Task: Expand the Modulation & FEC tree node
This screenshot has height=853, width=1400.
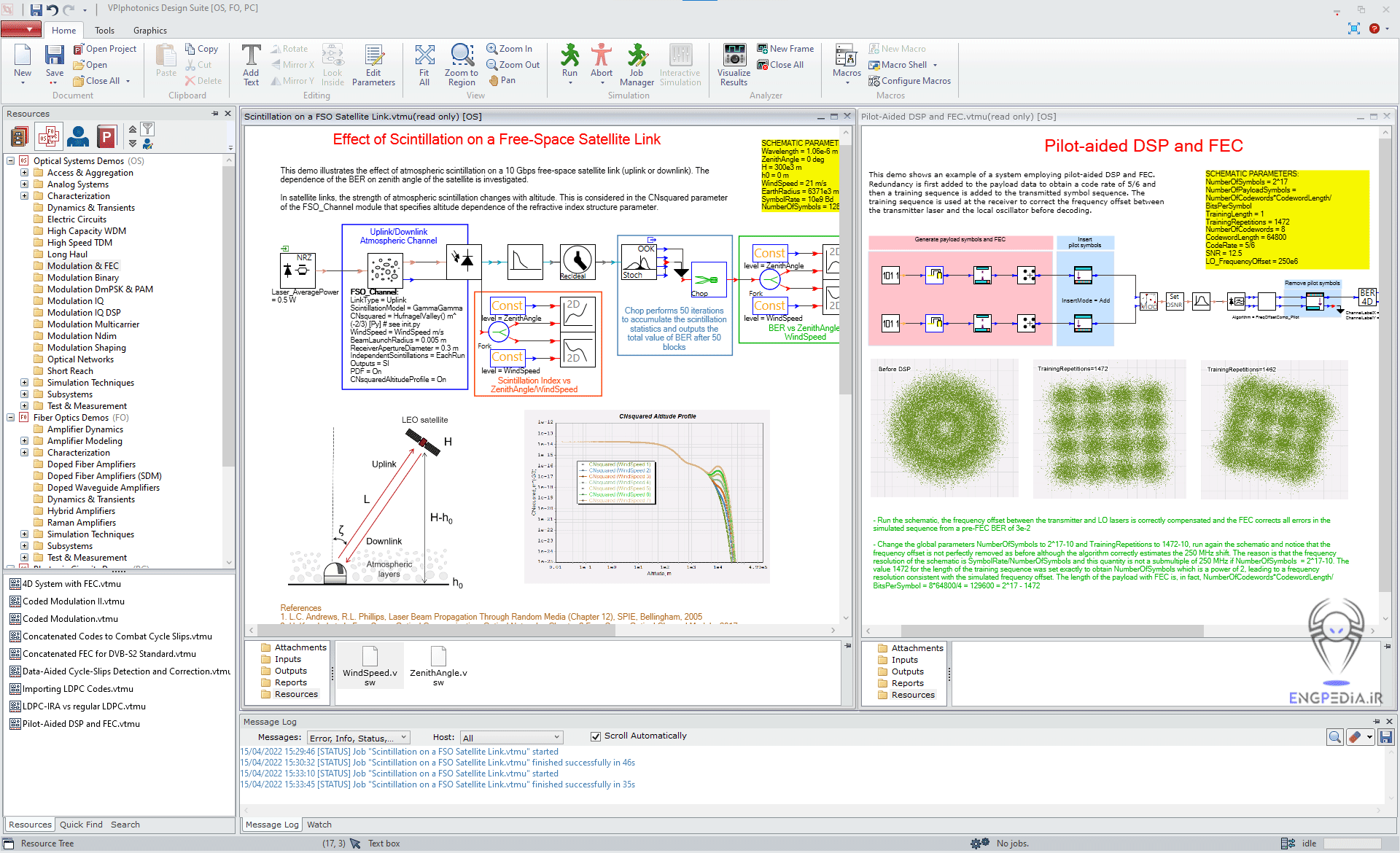Action: click(24, 265)
